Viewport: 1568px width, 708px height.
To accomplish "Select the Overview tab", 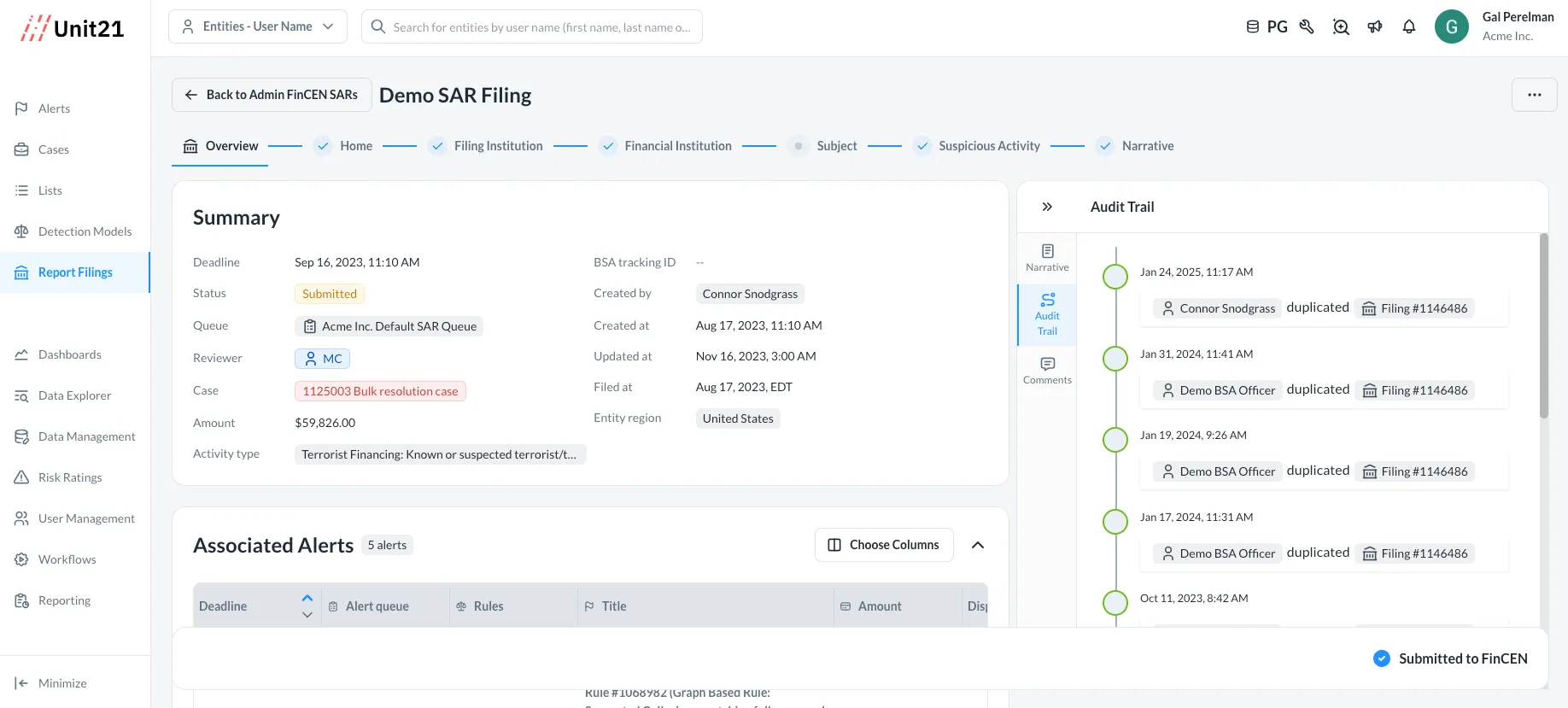I will point(220,146).
